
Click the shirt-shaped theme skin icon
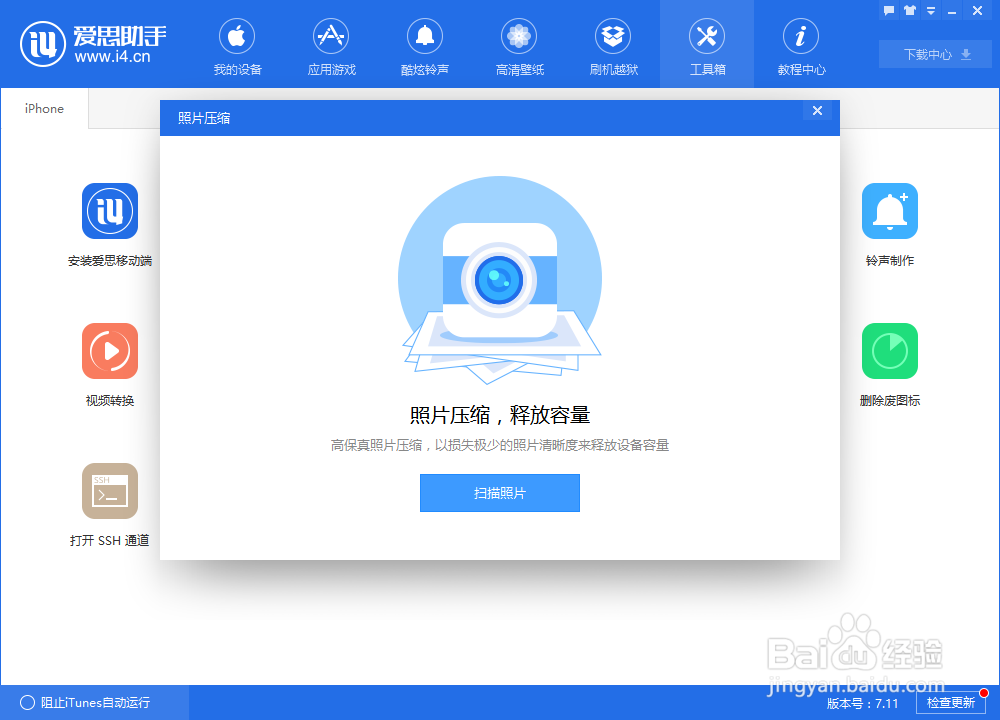908,10
